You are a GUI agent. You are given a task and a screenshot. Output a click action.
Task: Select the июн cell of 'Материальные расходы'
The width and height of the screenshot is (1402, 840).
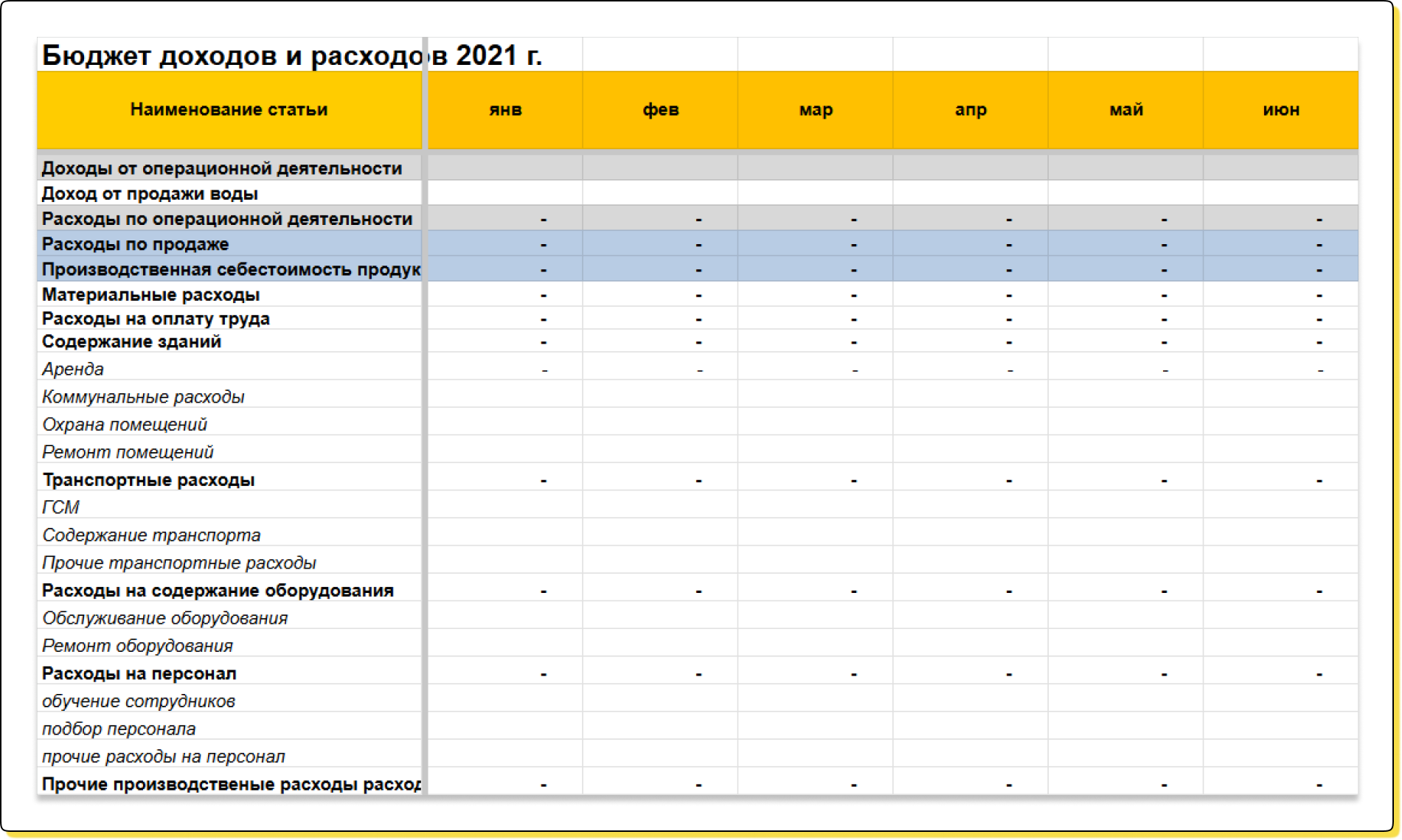click(1281, 294)
